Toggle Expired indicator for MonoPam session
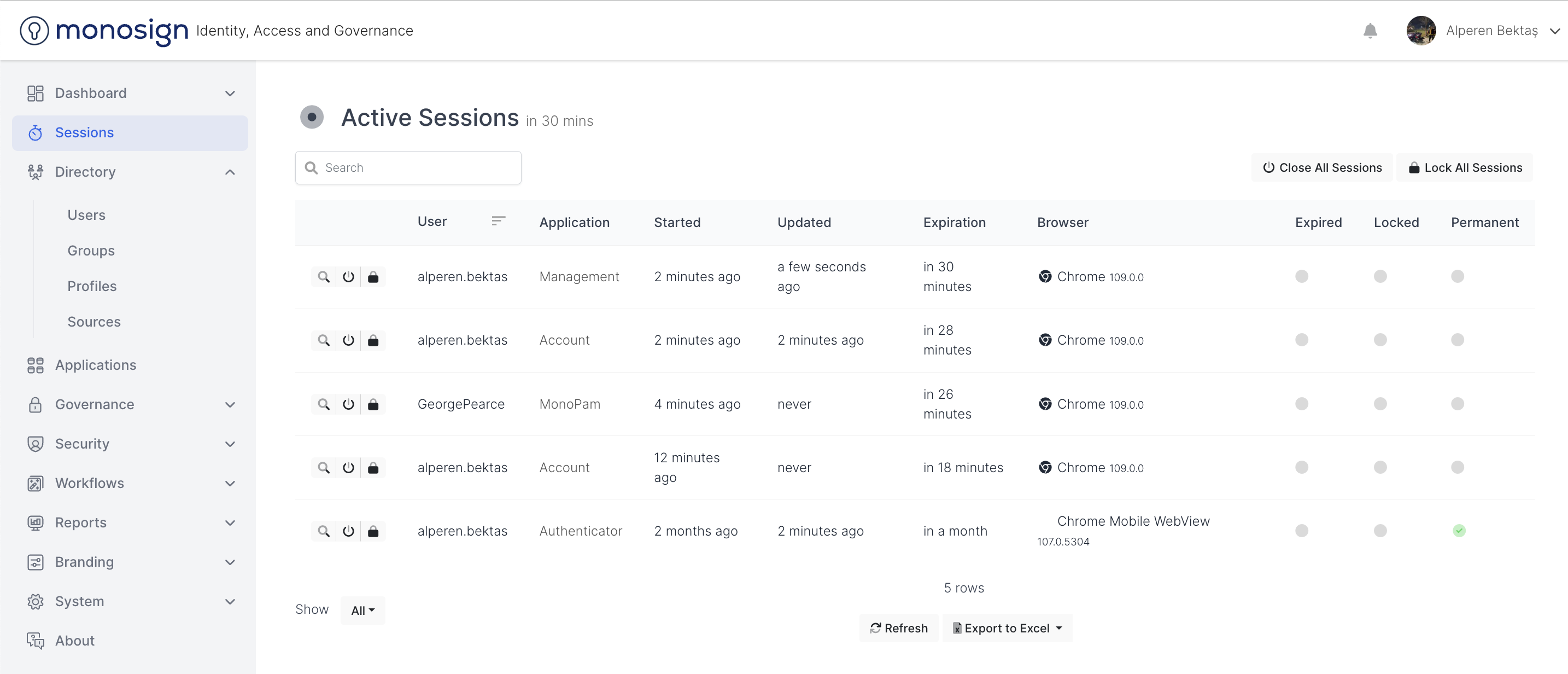The image size is (1568, 674). pos(1301,404)
